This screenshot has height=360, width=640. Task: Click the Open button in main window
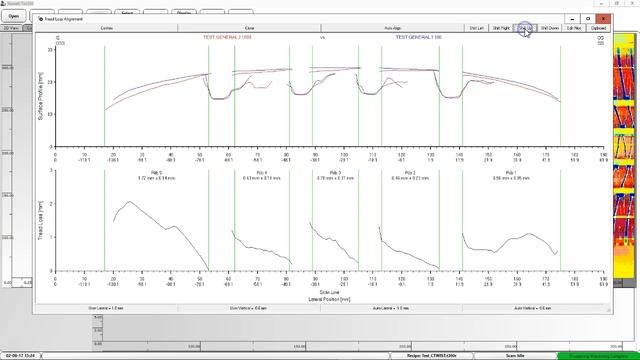13,16
